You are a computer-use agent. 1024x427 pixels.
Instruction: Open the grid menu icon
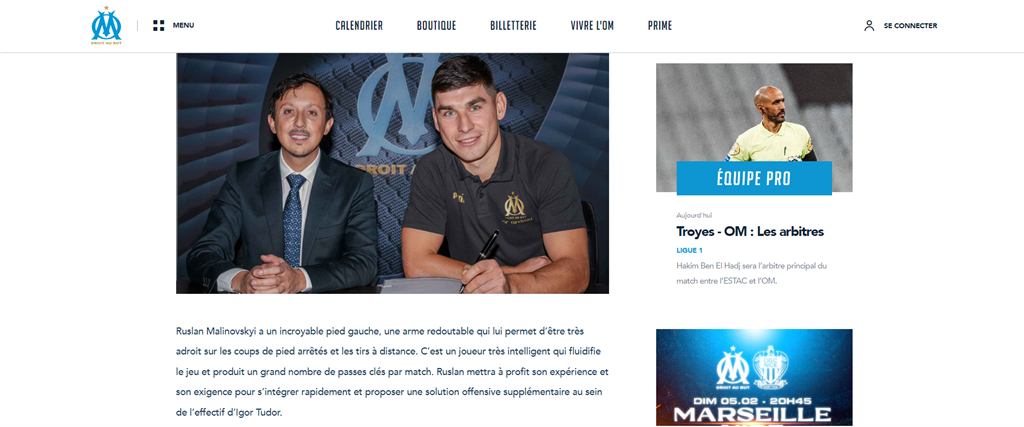pos(159,25)
